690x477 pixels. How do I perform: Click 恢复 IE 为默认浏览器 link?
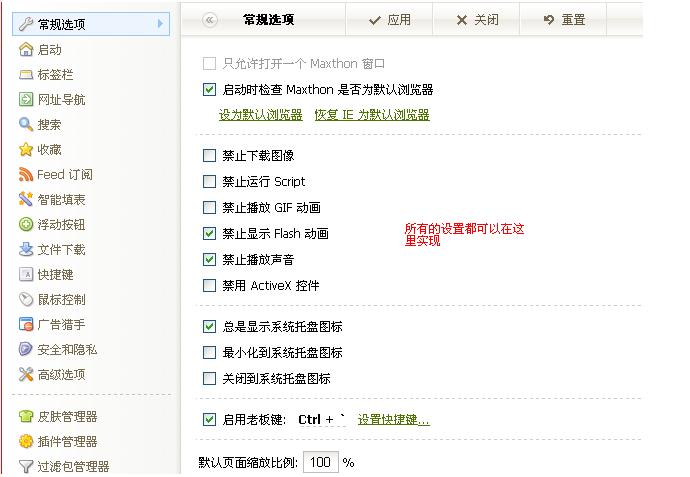click(372, 115)
